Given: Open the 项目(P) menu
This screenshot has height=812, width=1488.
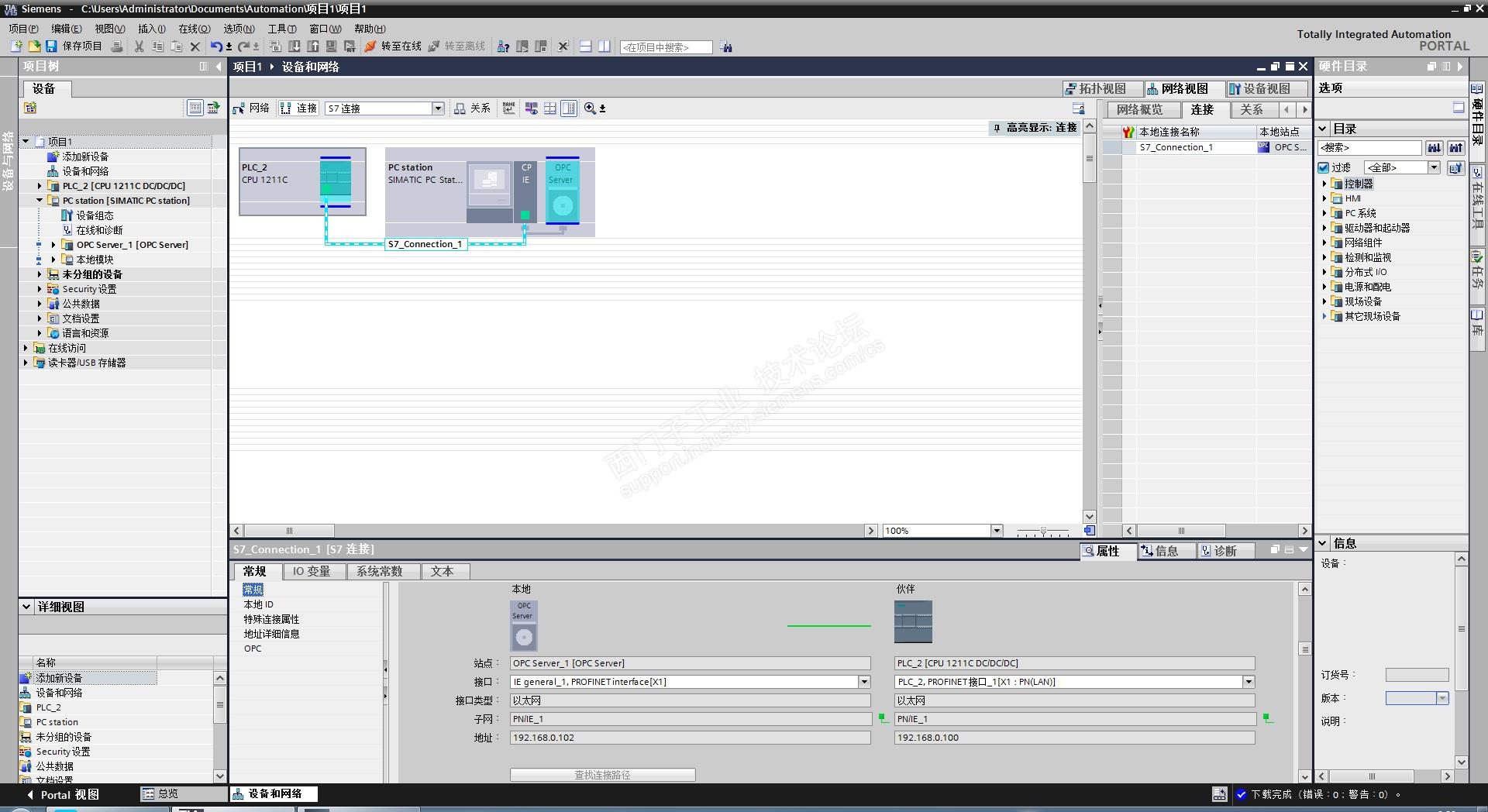Looking at the screenshot, I should (x=23, y=29).
